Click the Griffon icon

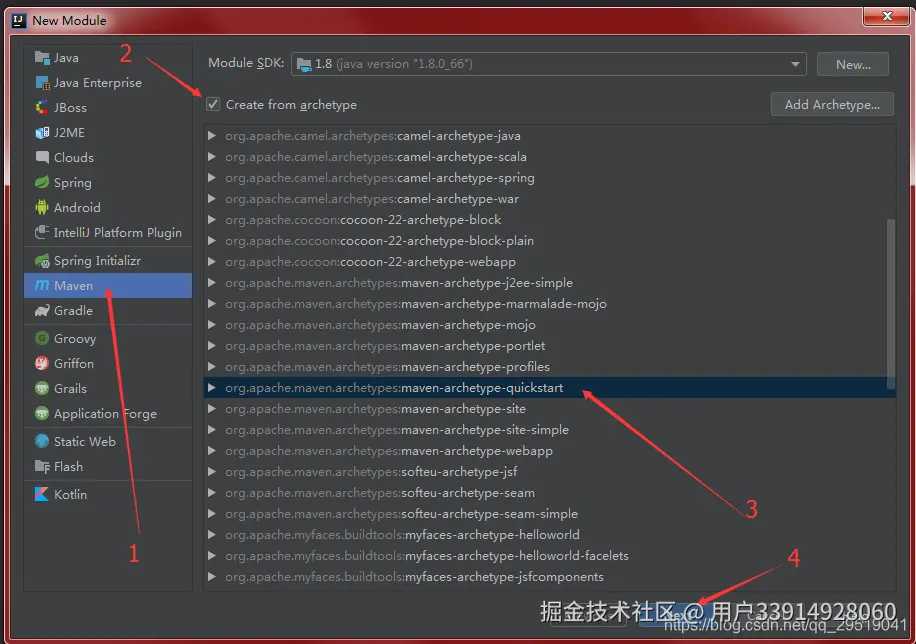point(42,363)
